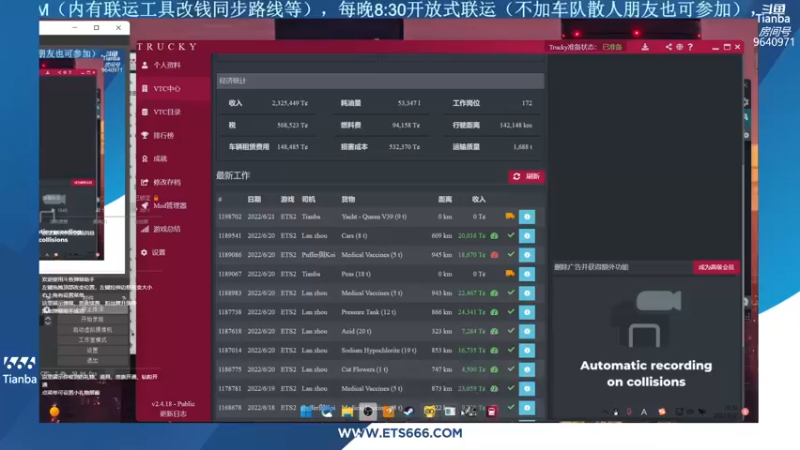Image resolution: width=800 pixels, height=450 pixels.
Task: Refresh the latest jobs list with 刷新
Action: 526,177
